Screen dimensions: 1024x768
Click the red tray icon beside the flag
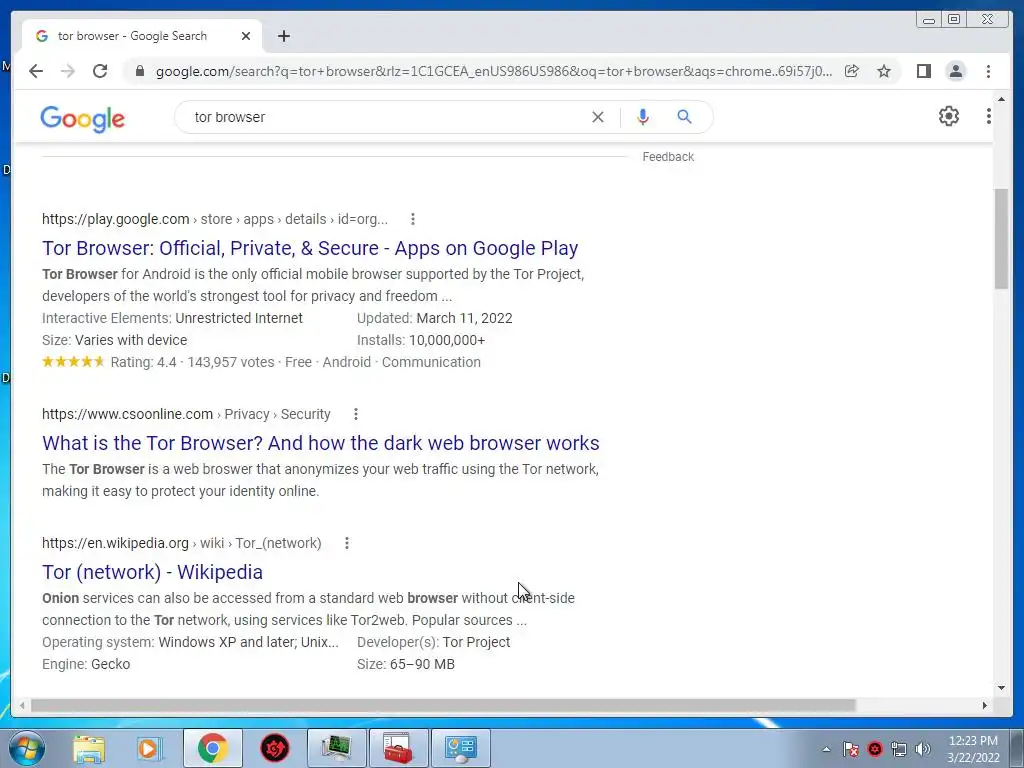(875, 749)
